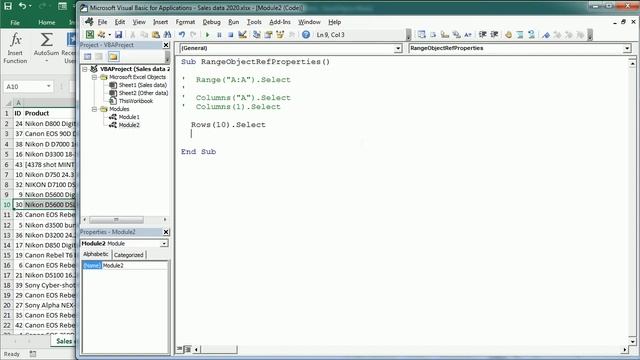Screen dimensions: 640x360
Task: Open the Object Browser toolbar icon
Action: [x=280, y=35]
